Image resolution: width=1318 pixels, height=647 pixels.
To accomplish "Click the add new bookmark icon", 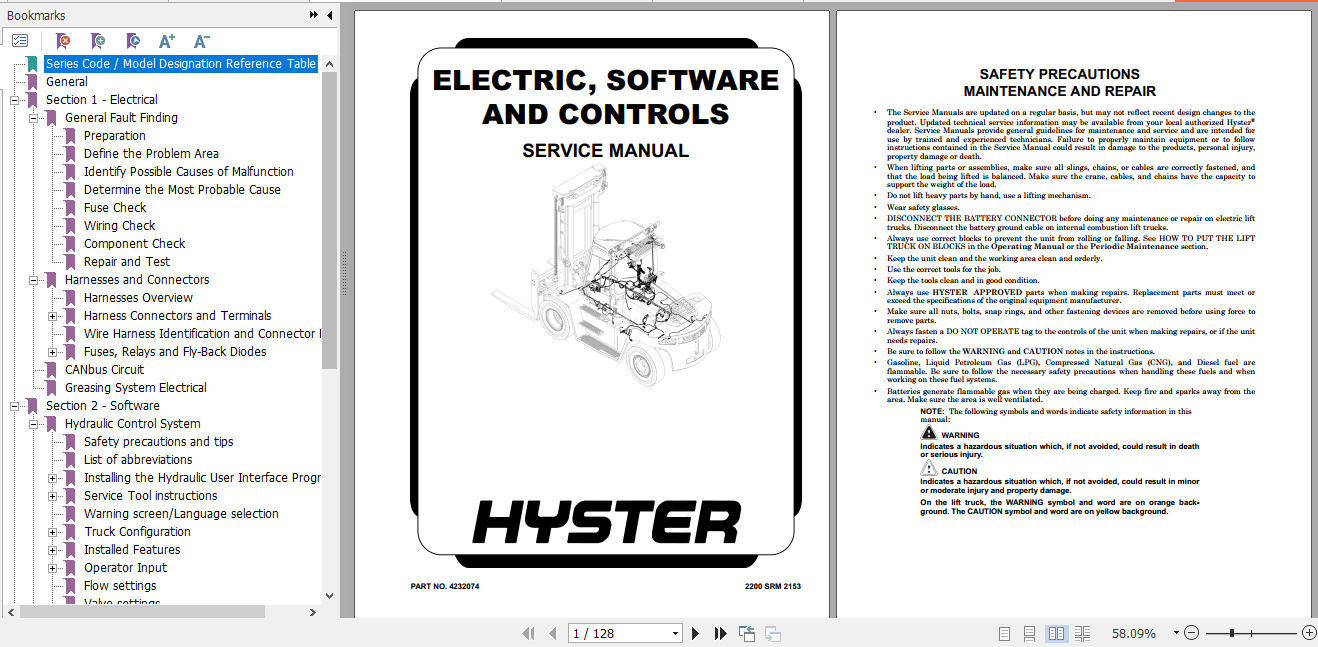I will tap(98, 41).
